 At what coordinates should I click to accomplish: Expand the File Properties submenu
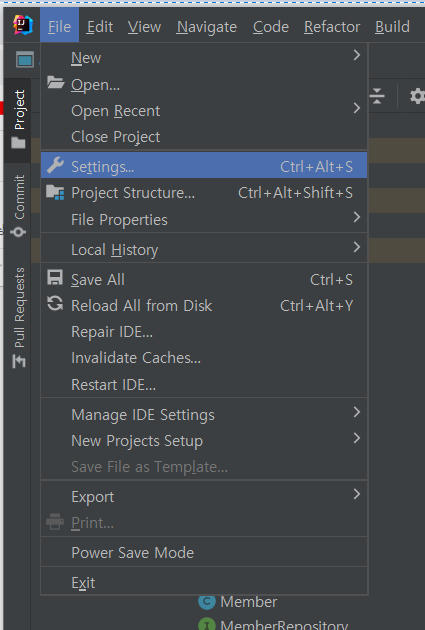[x=204, y=219]
